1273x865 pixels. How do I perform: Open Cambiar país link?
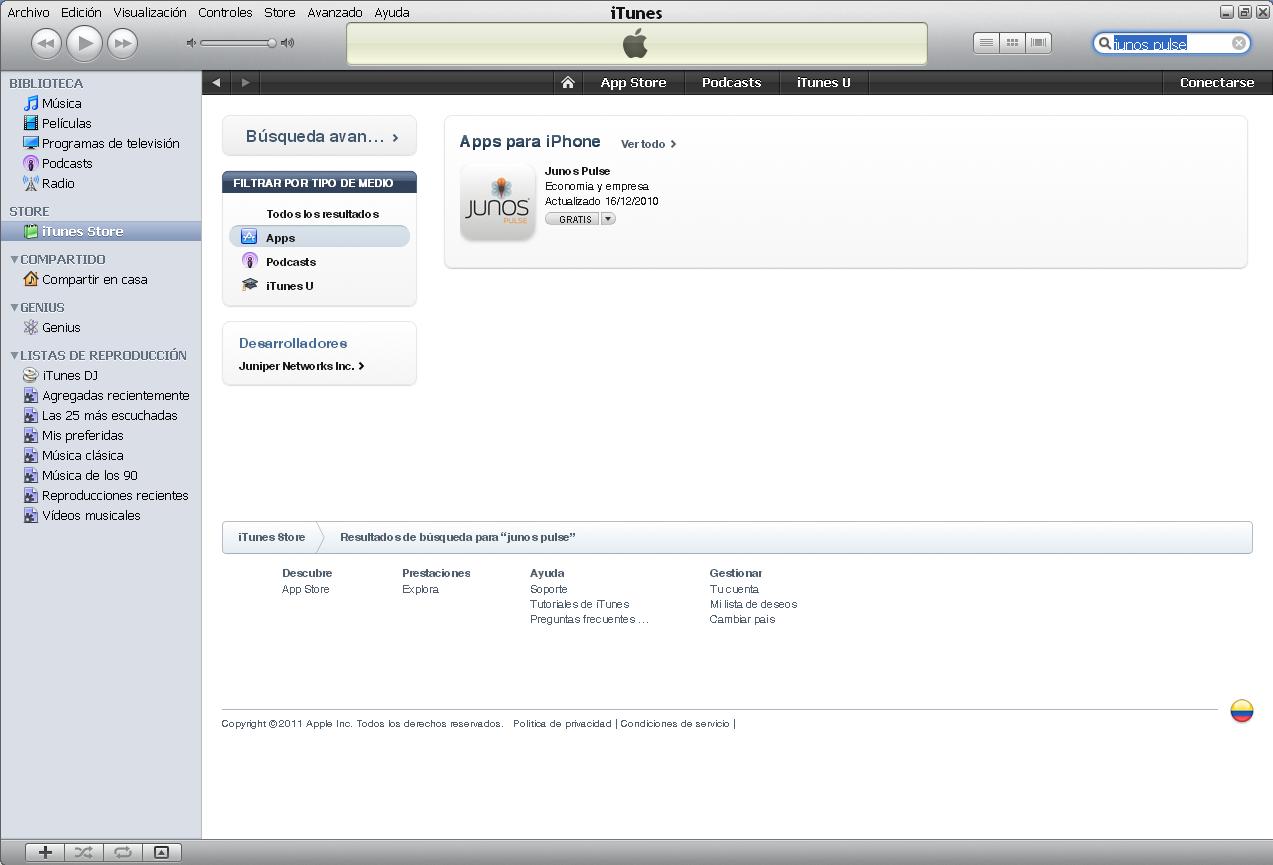pyautogui.click(x=742, y=619)
